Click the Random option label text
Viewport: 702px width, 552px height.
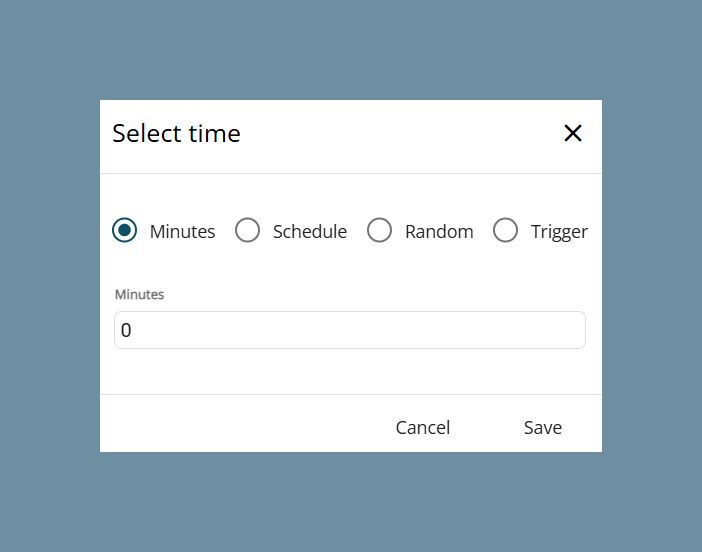click(439, 231)
